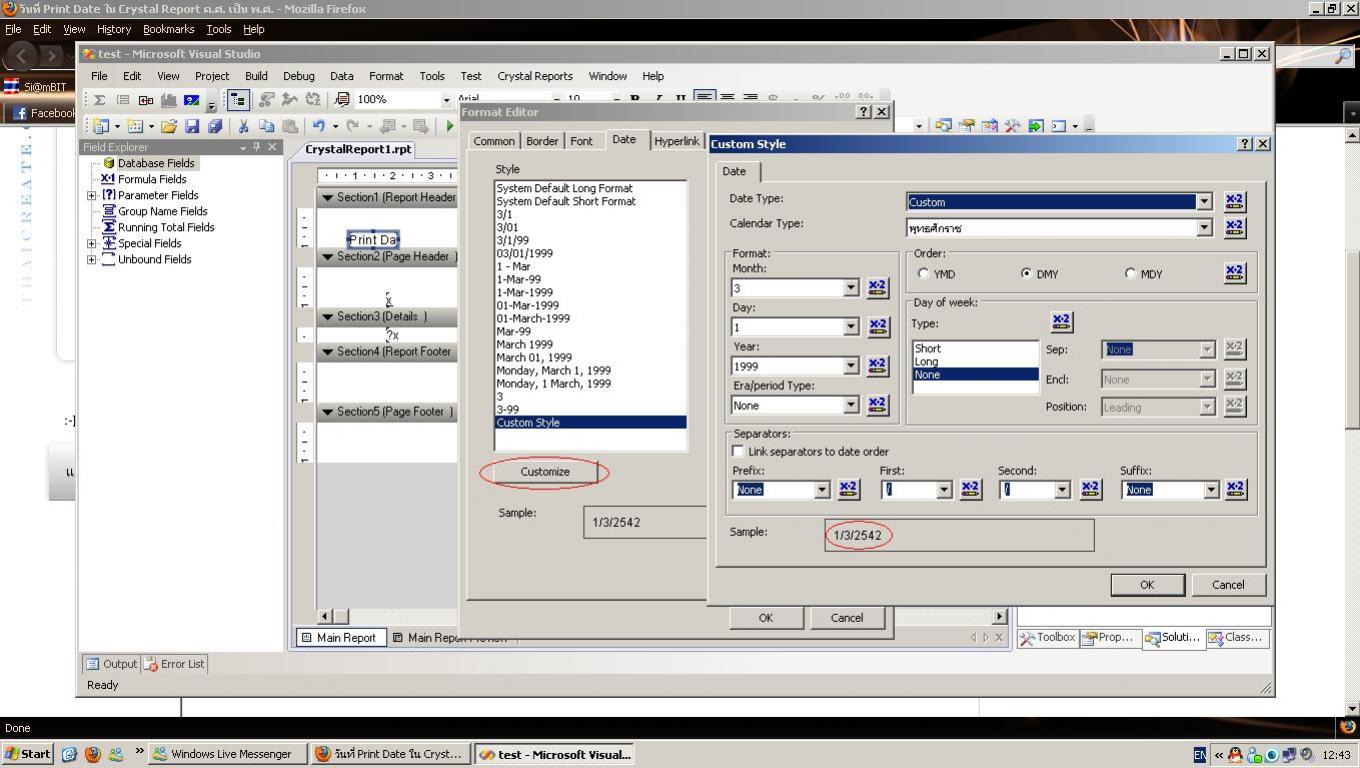Click the Customize button
Image resolution: width=1360 pixels, height=768 pixels.
(545, 472)
